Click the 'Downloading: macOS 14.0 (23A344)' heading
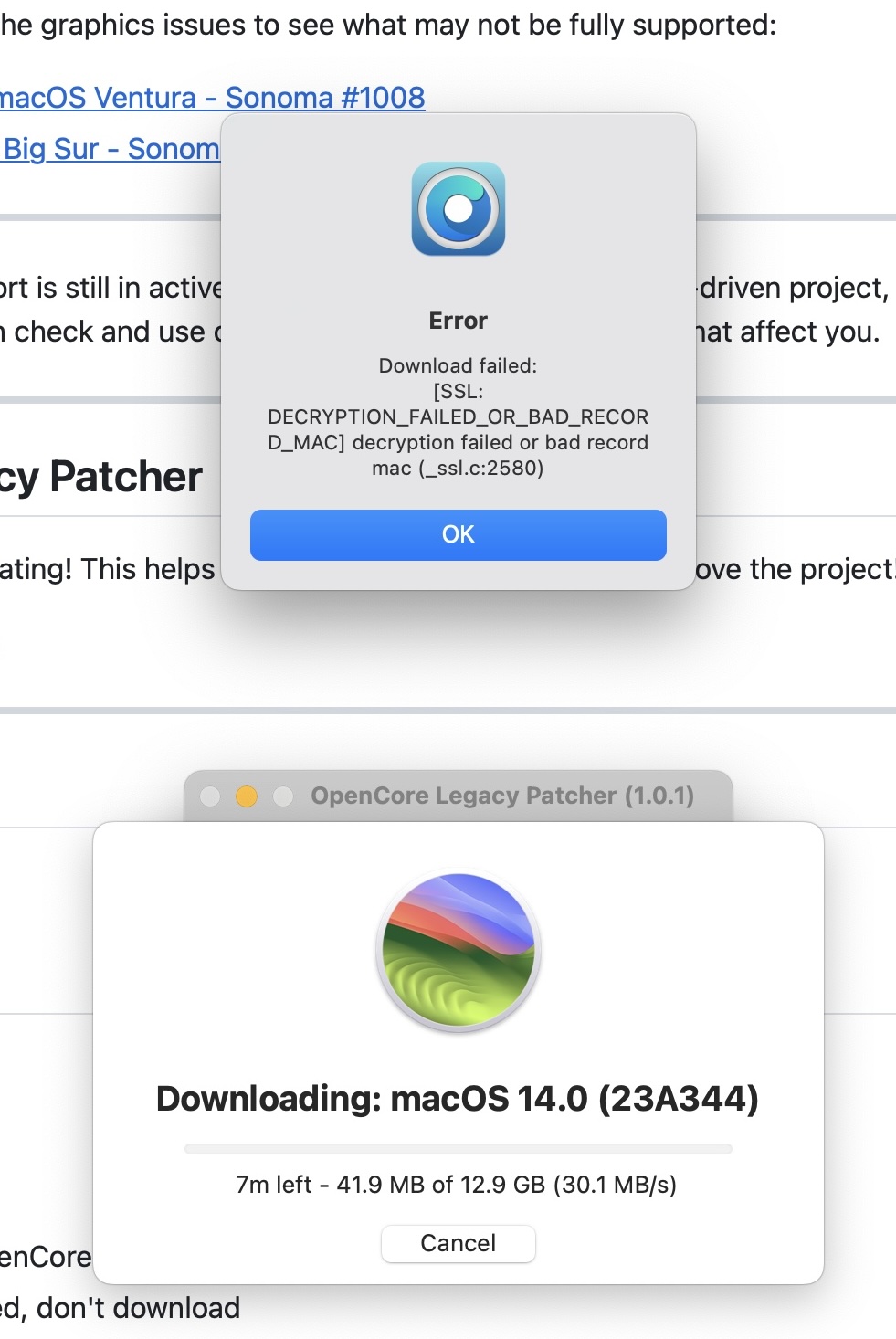Image resolution: width=896 pixels, height=1339 pixels. coord(458,1098)
